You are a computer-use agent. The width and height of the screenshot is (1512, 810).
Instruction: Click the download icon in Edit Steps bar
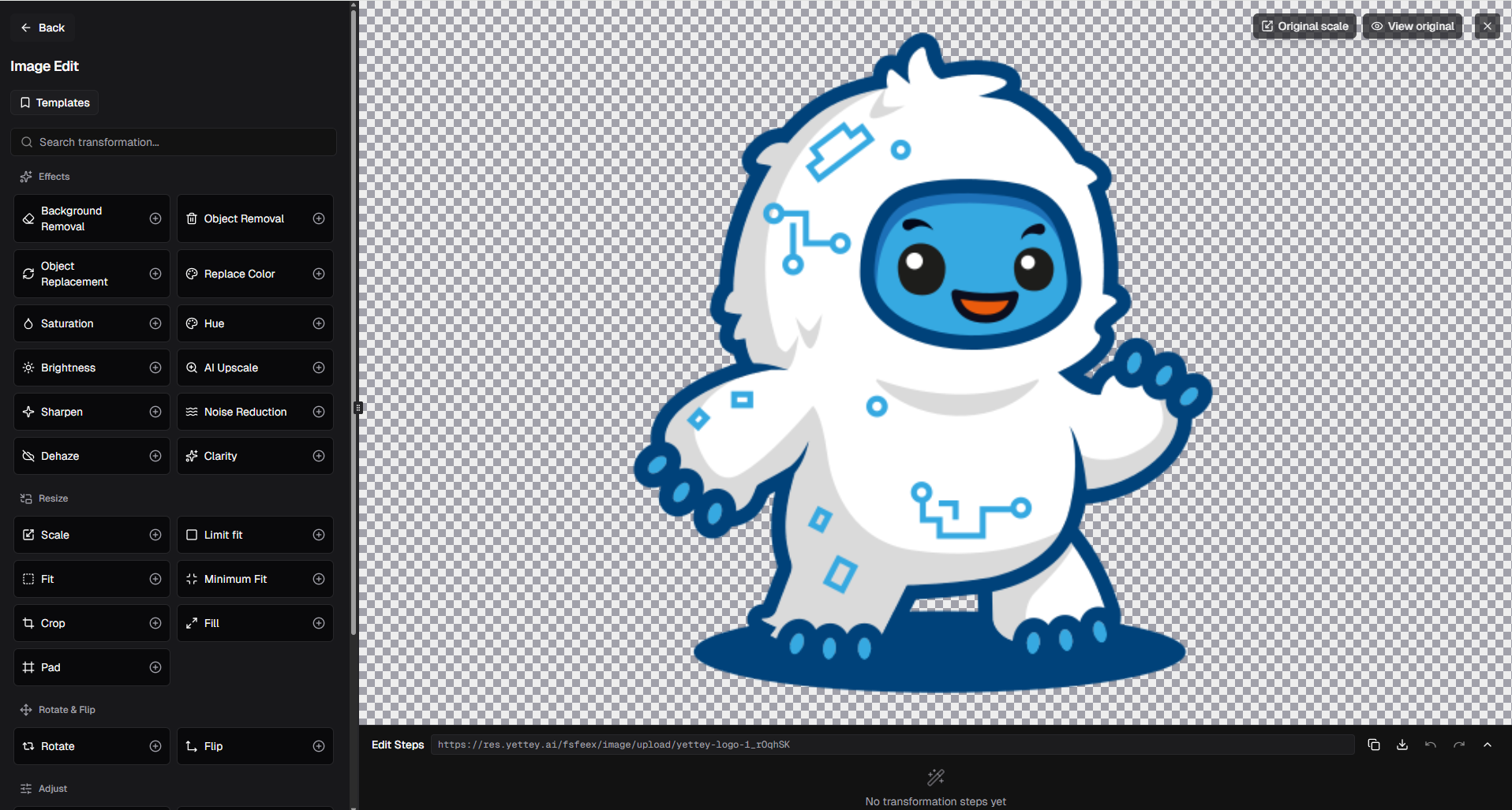[x=1402, y=745]
